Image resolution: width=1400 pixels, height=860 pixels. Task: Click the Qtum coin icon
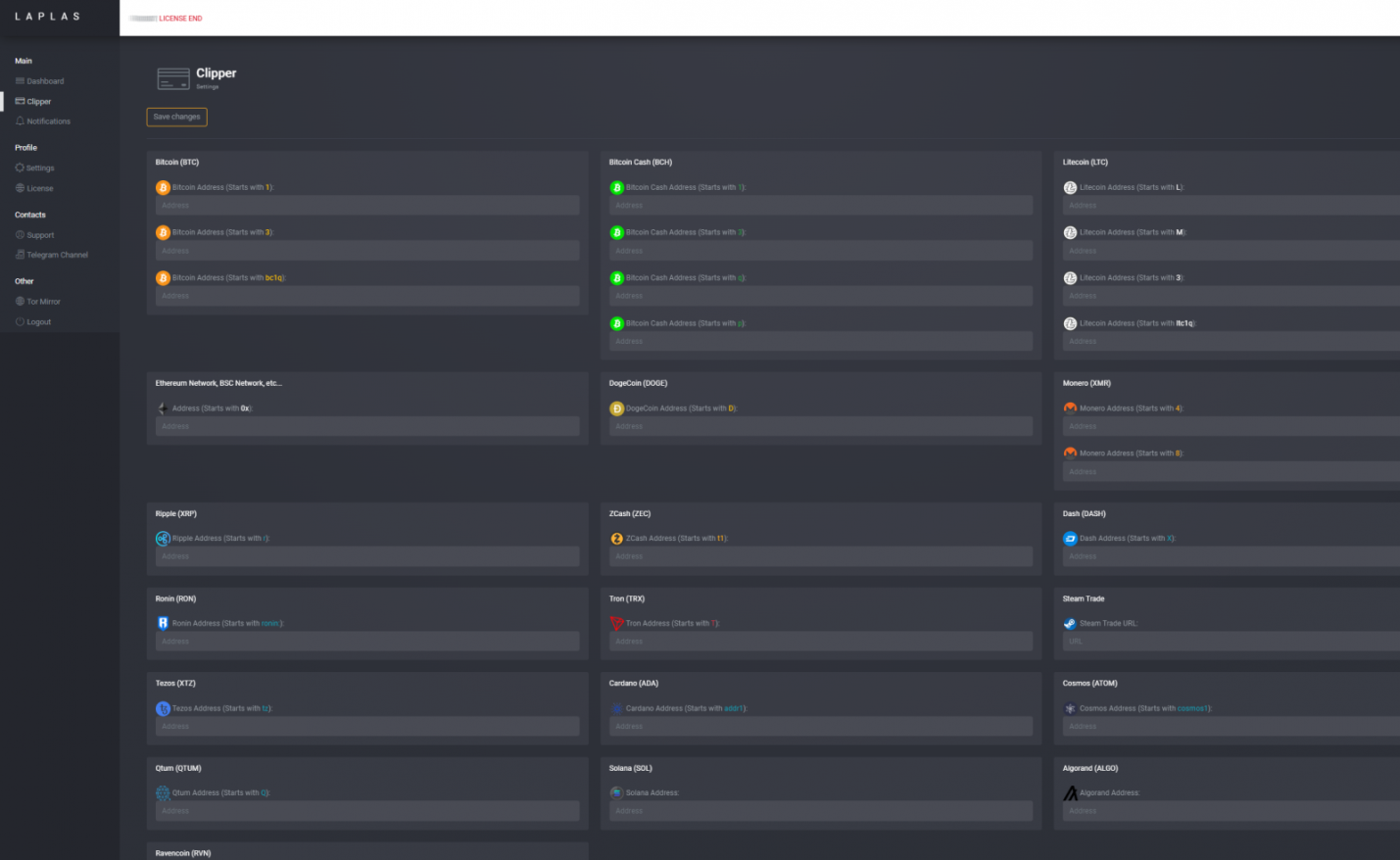click(x=163, y=793)
